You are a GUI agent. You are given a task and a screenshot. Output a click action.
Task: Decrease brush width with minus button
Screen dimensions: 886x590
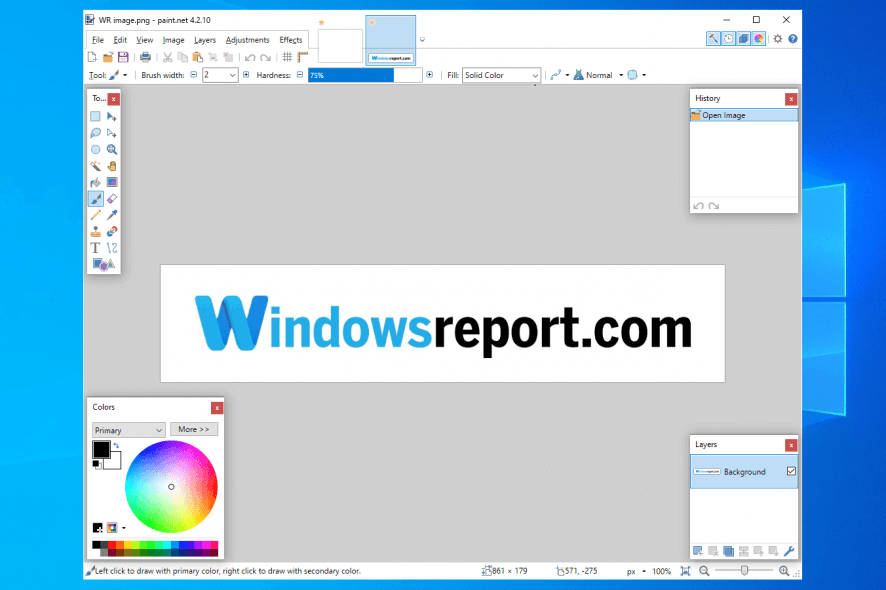[193, 75]
